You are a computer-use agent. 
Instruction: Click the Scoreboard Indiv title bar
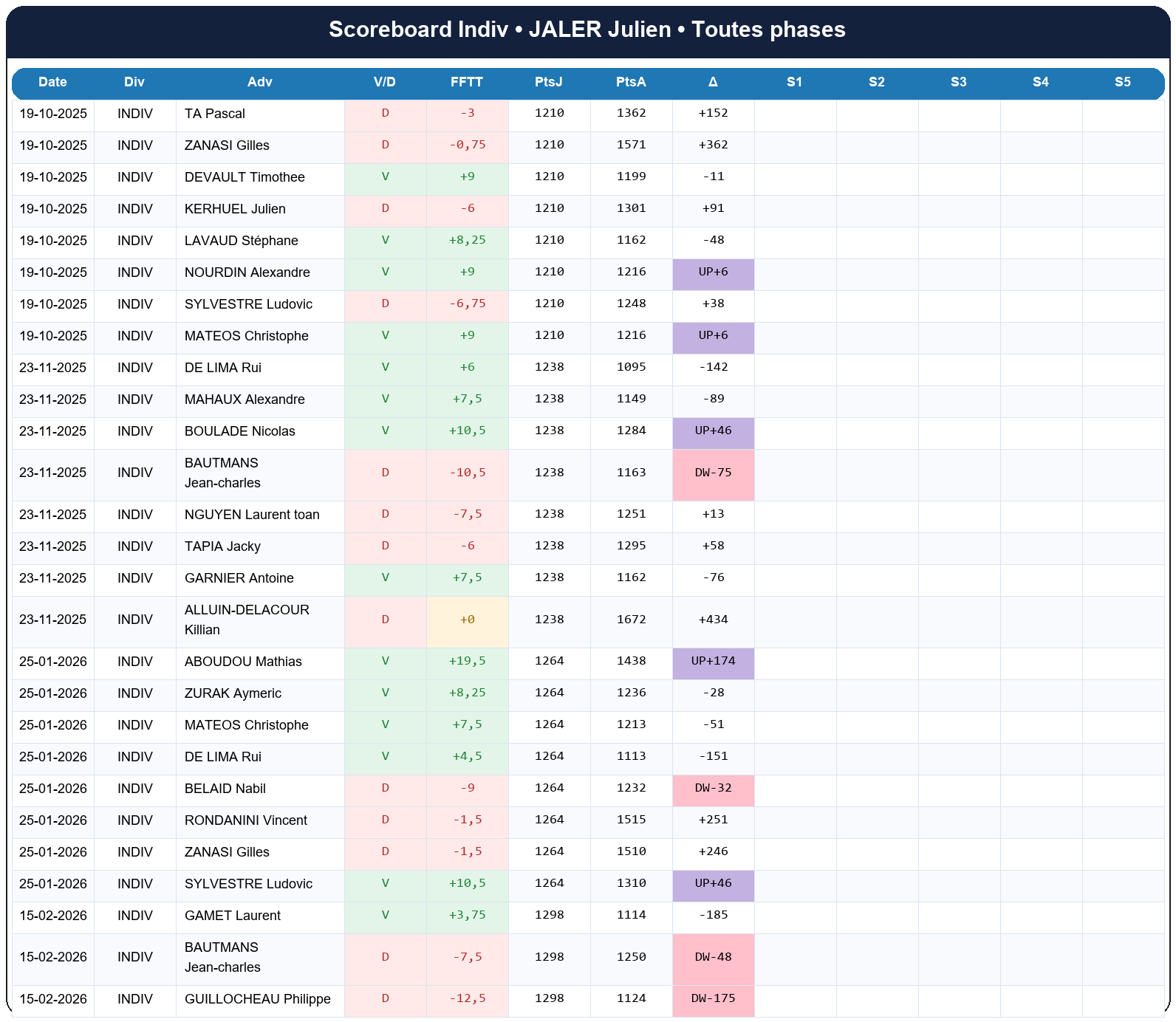(587, 30)
